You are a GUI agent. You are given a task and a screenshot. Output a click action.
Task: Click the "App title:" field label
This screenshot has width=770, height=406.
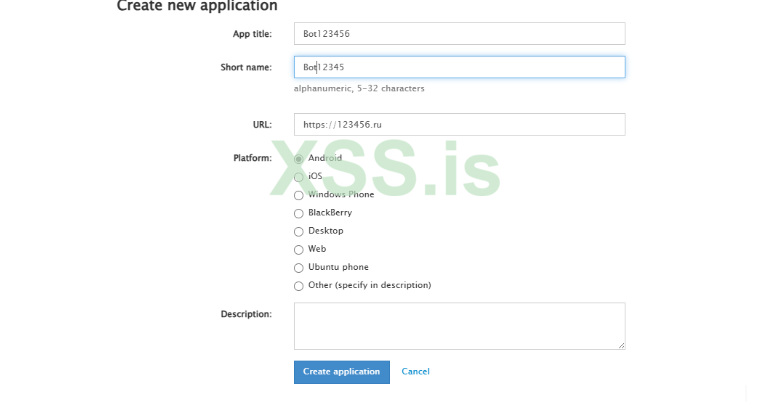click(x=252, y=34)
